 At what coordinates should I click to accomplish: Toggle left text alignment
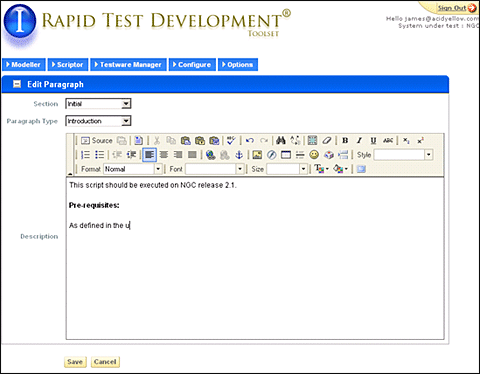tap(149, 155)
